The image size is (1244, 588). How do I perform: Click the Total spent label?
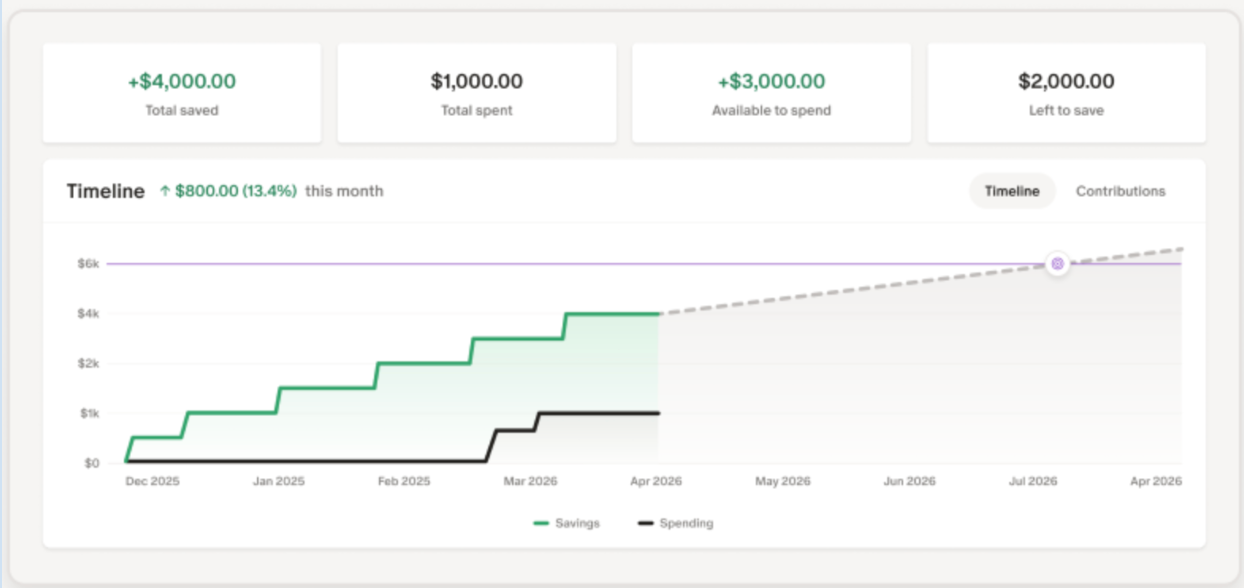477,110
